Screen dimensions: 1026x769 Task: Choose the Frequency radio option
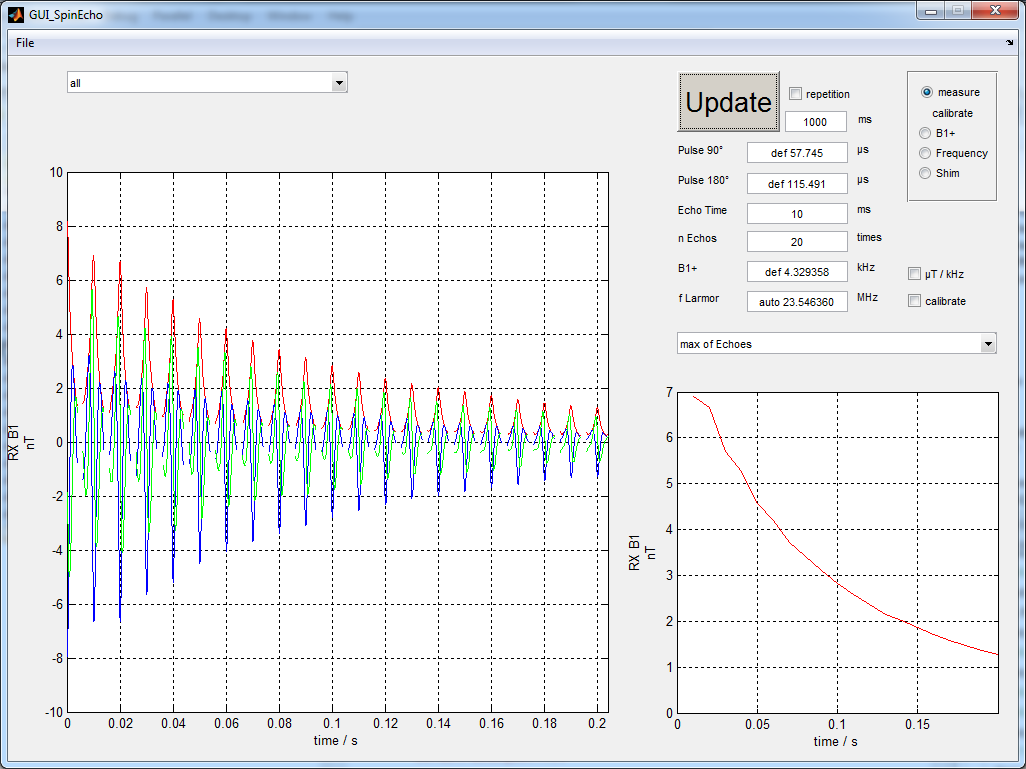pos(925,153)
